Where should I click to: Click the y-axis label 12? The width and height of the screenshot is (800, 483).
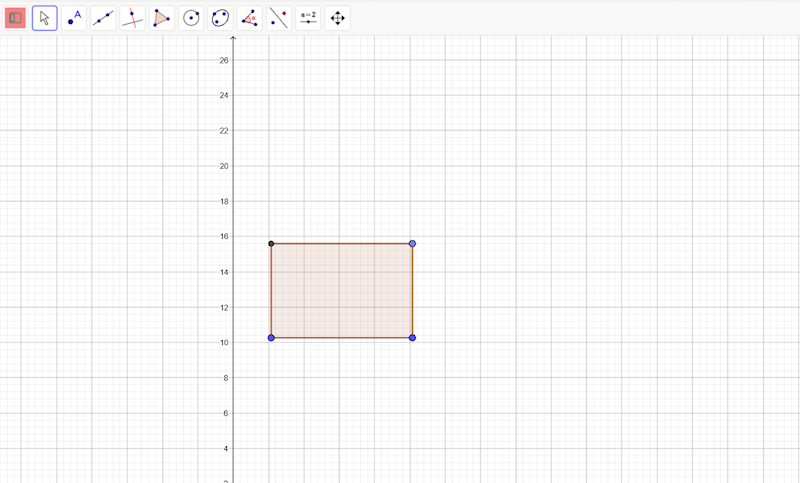224,308
